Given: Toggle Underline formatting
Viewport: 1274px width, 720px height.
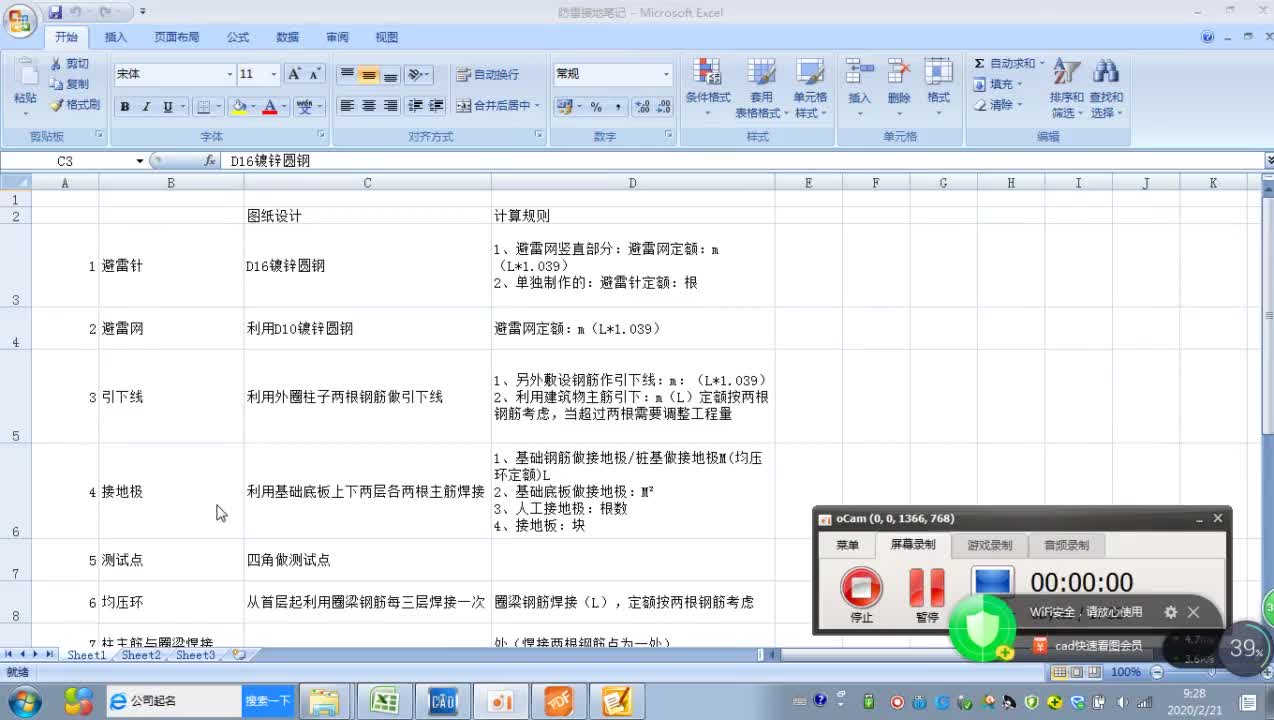Looking at the screenshot, I should pos(167,107).
